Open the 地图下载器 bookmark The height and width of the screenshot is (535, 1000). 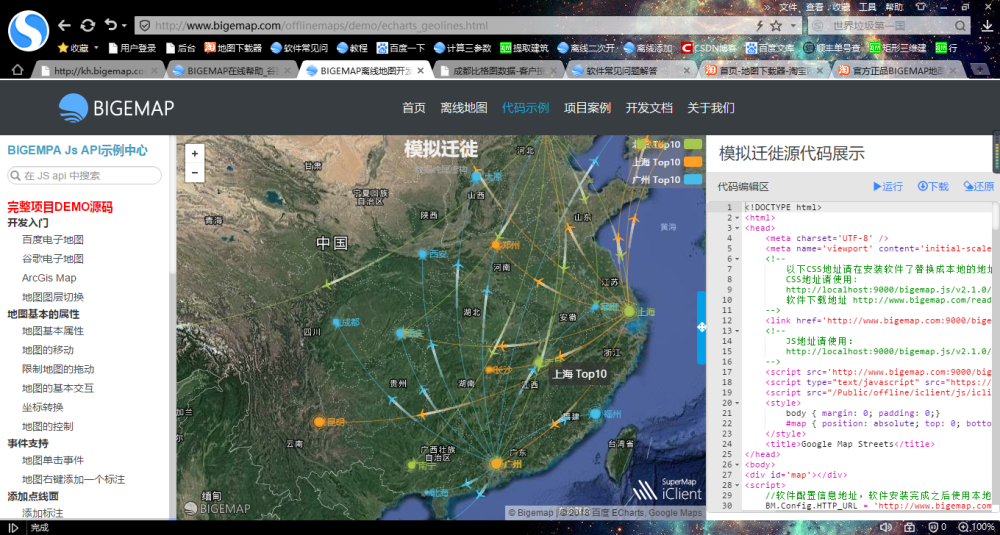point(233,48)
